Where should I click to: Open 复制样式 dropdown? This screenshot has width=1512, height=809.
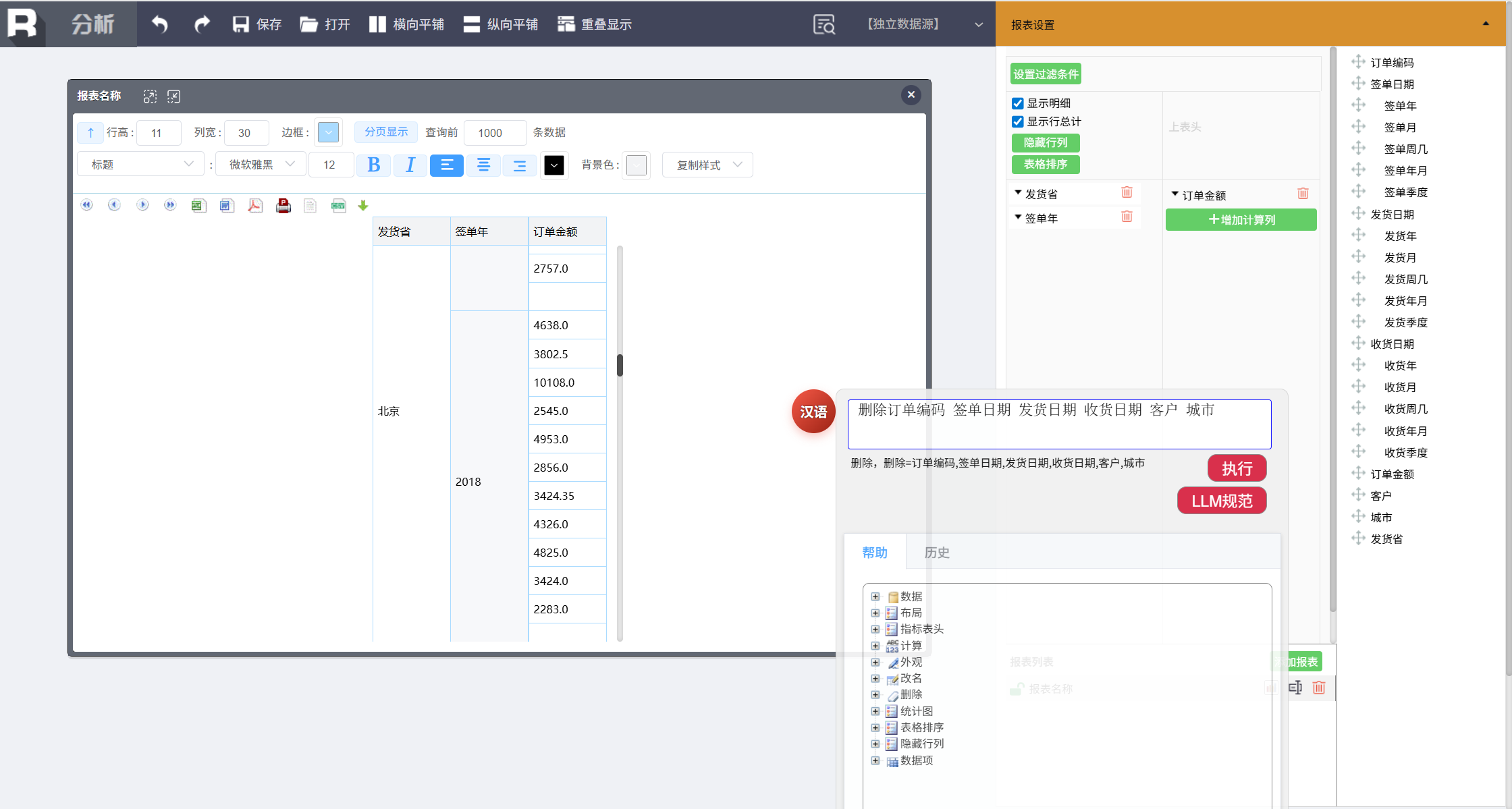707,165
